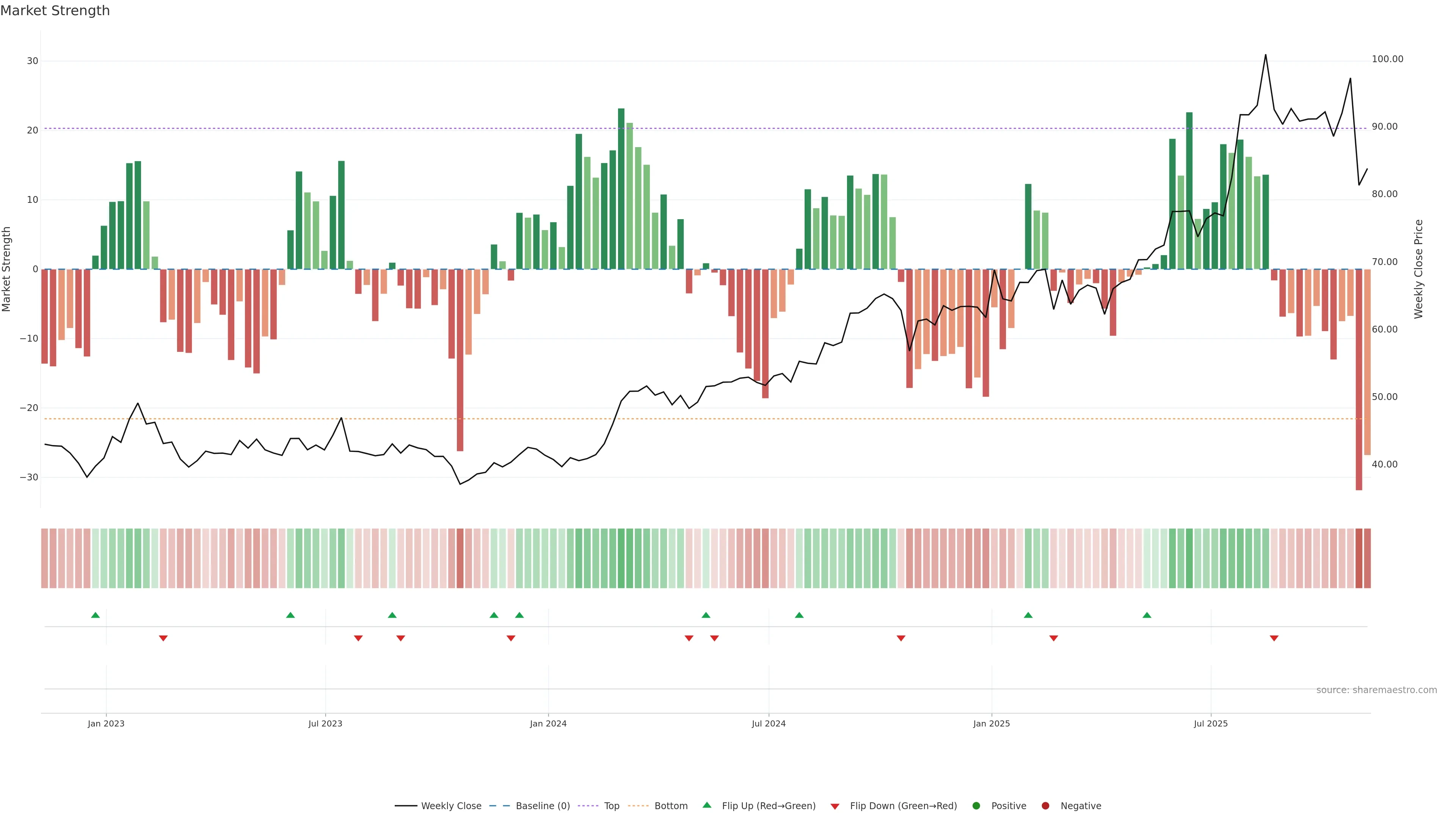
Task: Click the Jul 2025 x-axis label
Action: pos(1211,723)
